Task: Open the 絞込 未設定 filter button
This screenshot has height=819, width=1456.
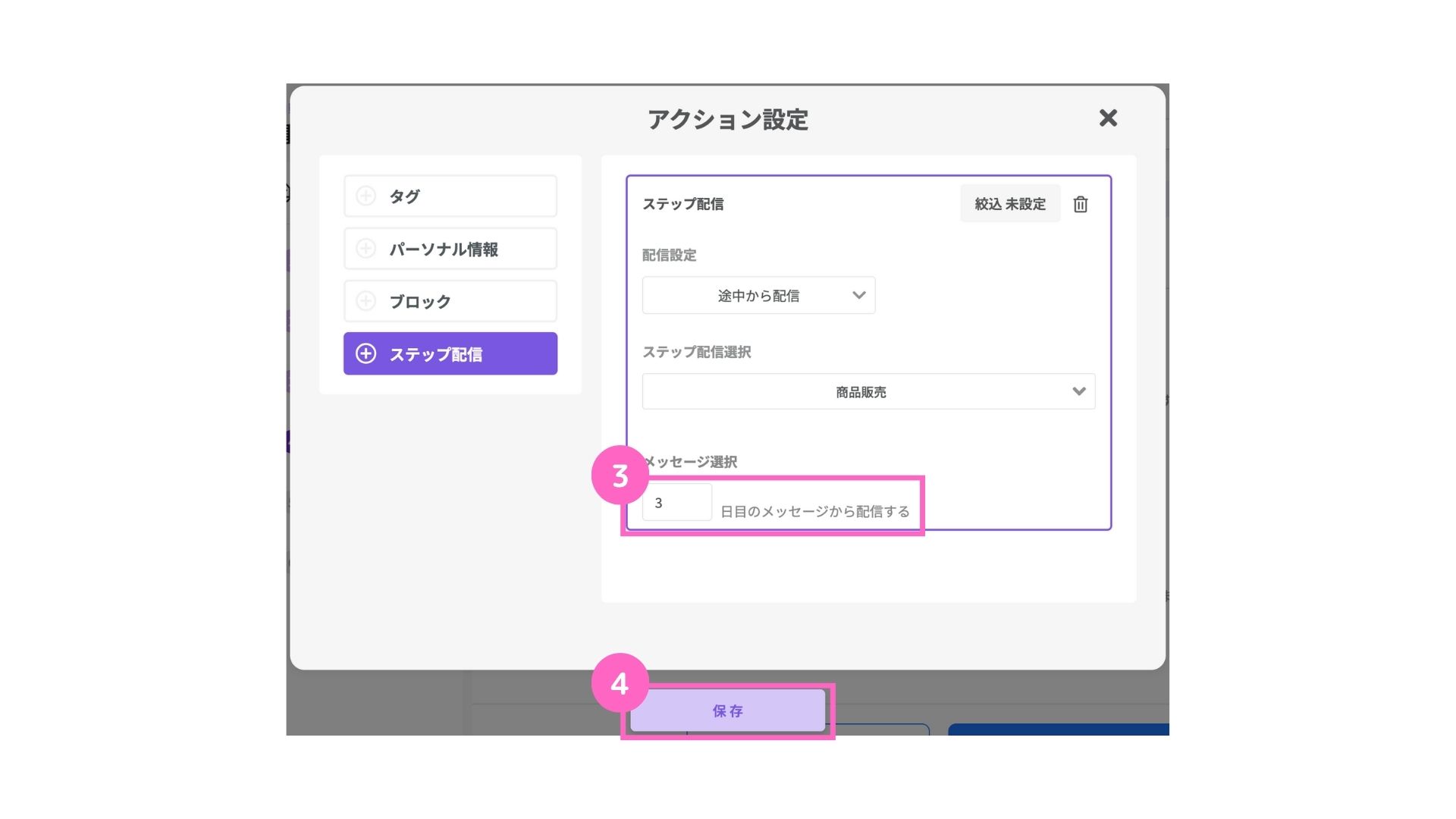Action: (x=1010, y=204)
